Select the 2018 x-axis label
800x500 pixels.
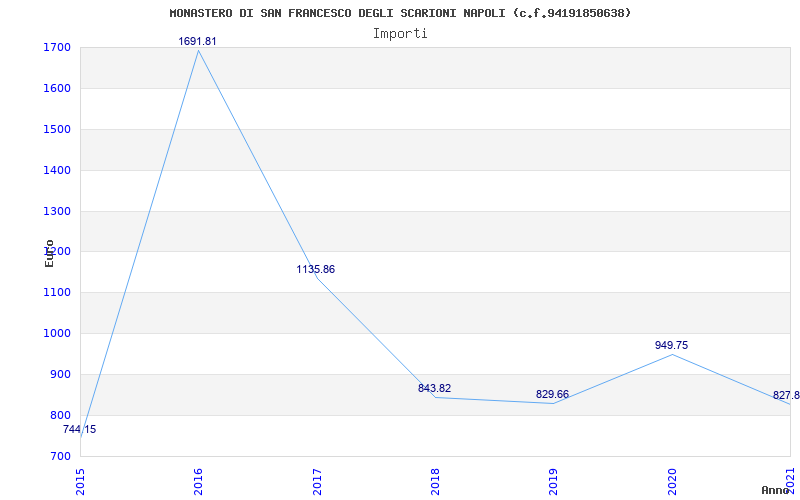tap(435, 482)
